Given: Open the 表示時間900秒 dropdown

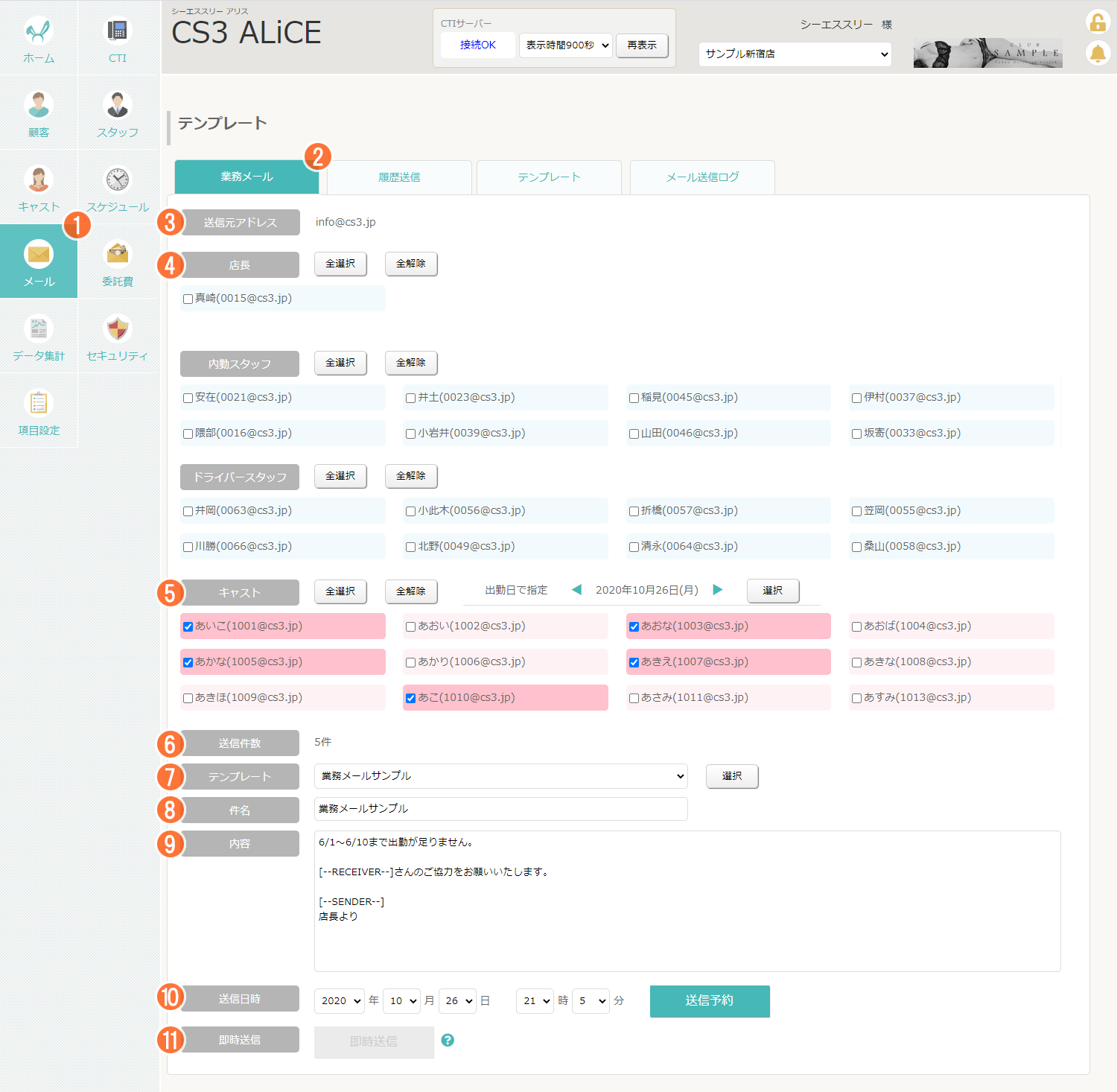Looking at the screenshot, I should tap(566, 45).
